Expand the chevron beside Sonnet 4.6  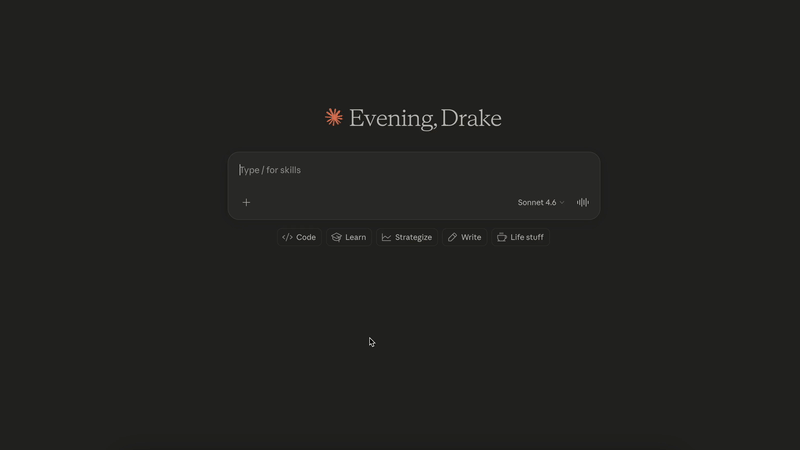[562, 202]
